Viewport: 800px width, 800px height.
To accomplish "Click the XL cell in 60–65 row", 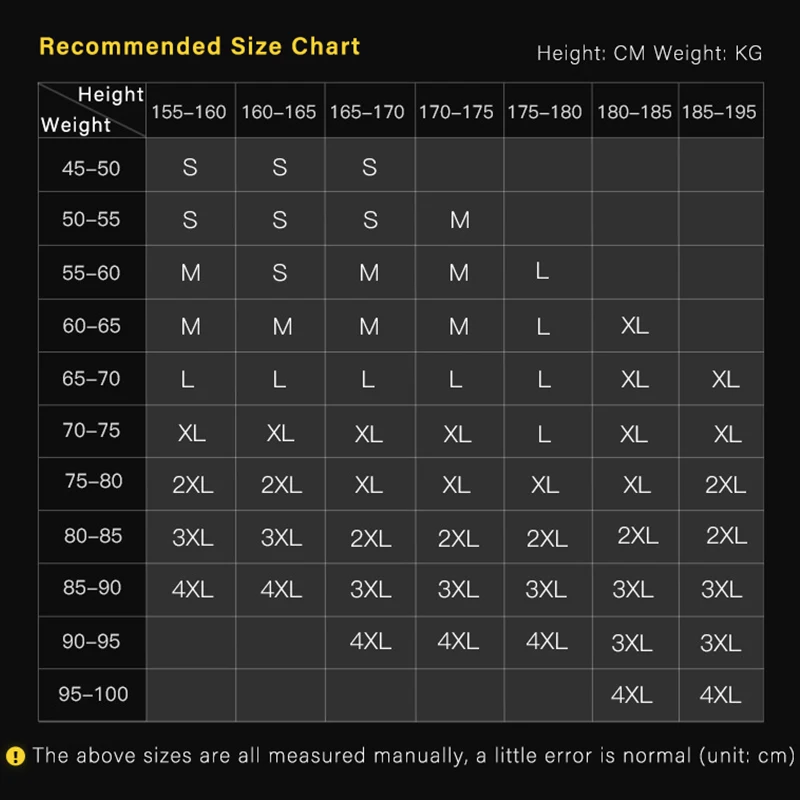I will pyautogui.click(x=635, y=325).
